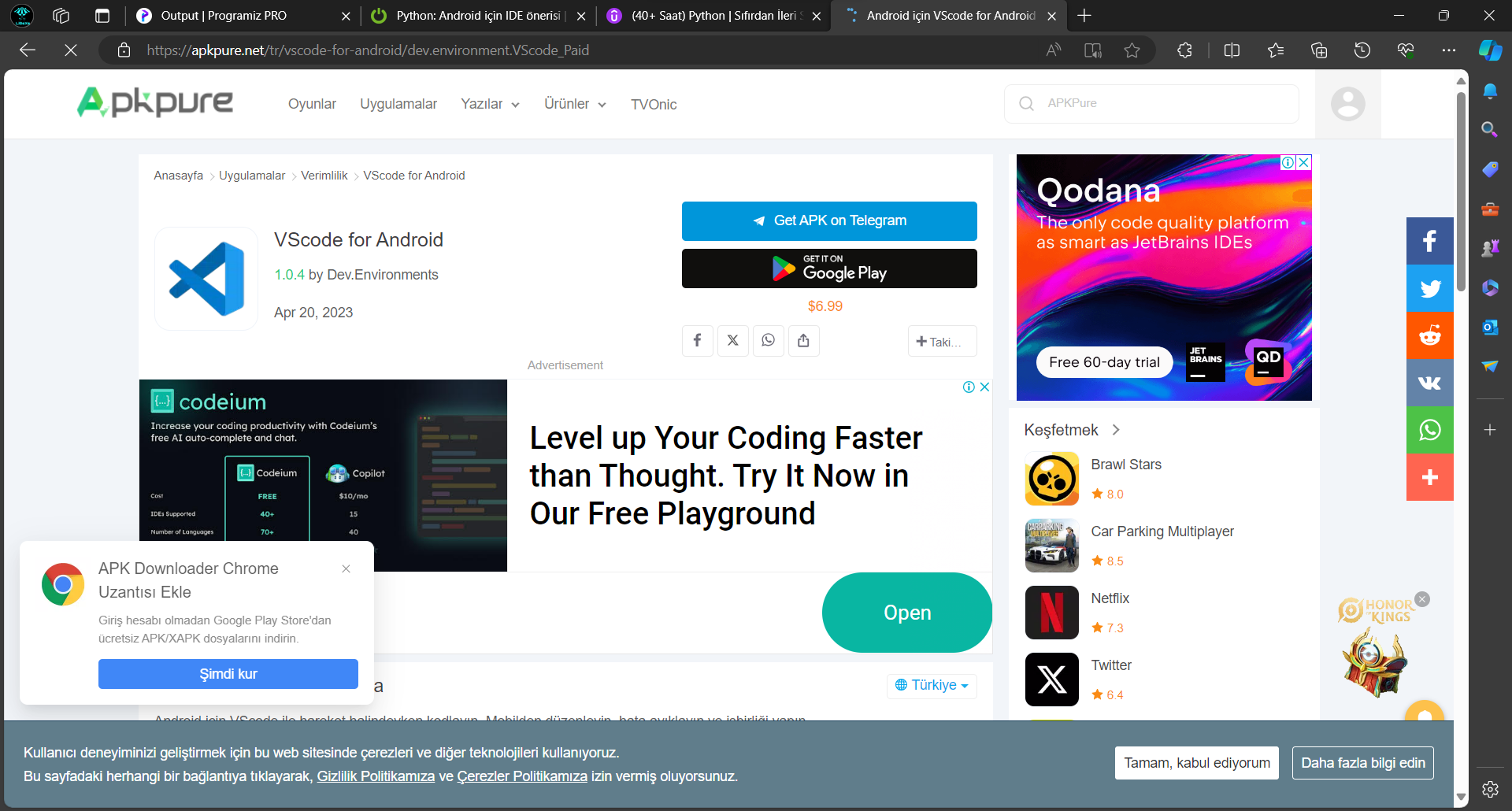Click the Reddit floating share button

tap(1430, 335)
